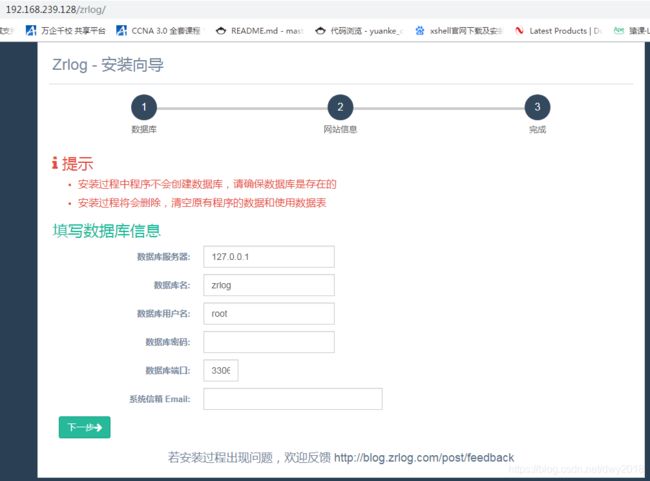650x481 pixels.
Task: Click the 数据库服务器 label
Action: (x=163, y=257)
